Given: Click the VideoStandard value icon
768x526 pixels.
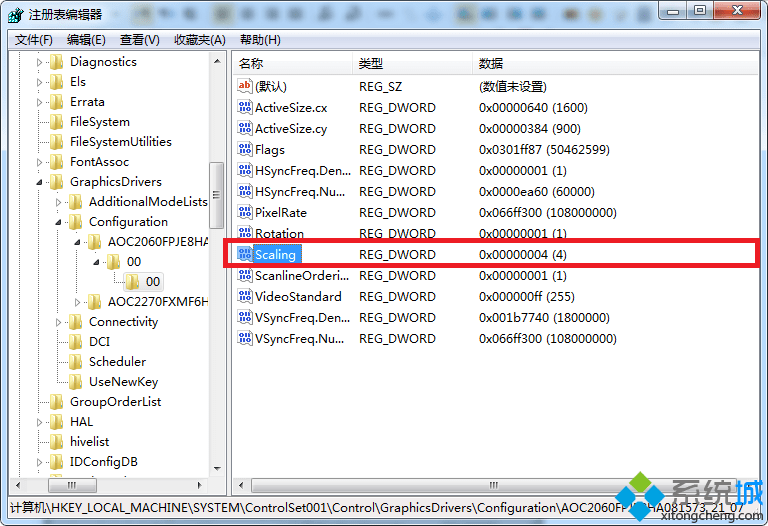Looking at the screenshot, I should tap(245, 296).
